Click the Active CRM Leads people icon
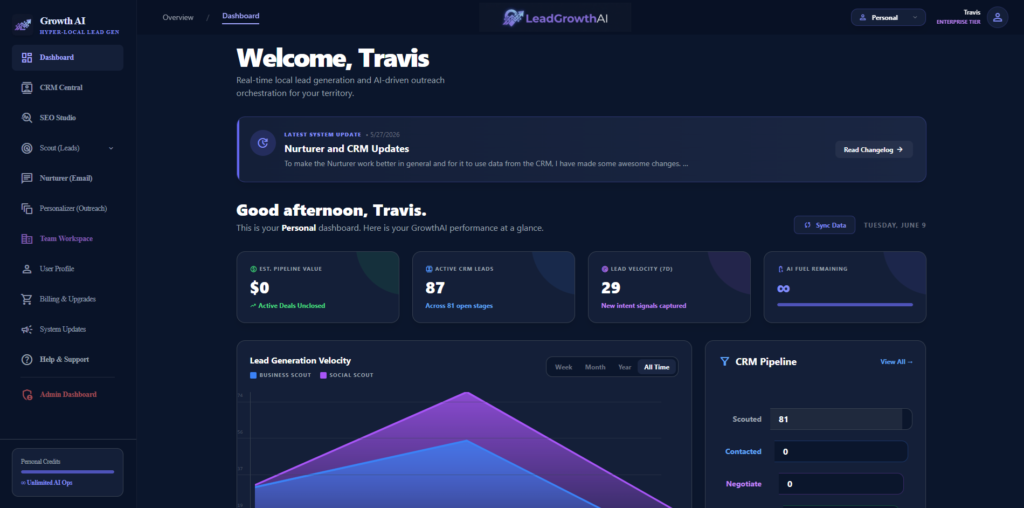This screenshot has width=1024, height=508. (429, 269)
